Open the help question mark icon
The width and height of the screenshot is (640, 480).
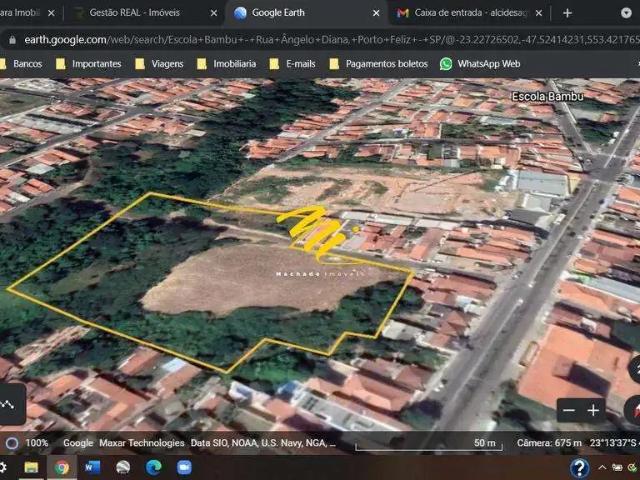(580, 468)
